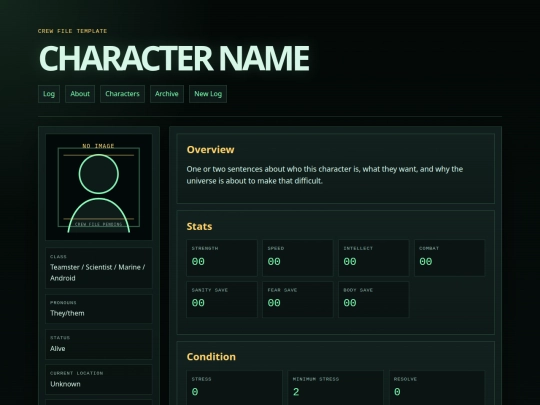
Task: Click the Condition section heading
Action: 211,356
